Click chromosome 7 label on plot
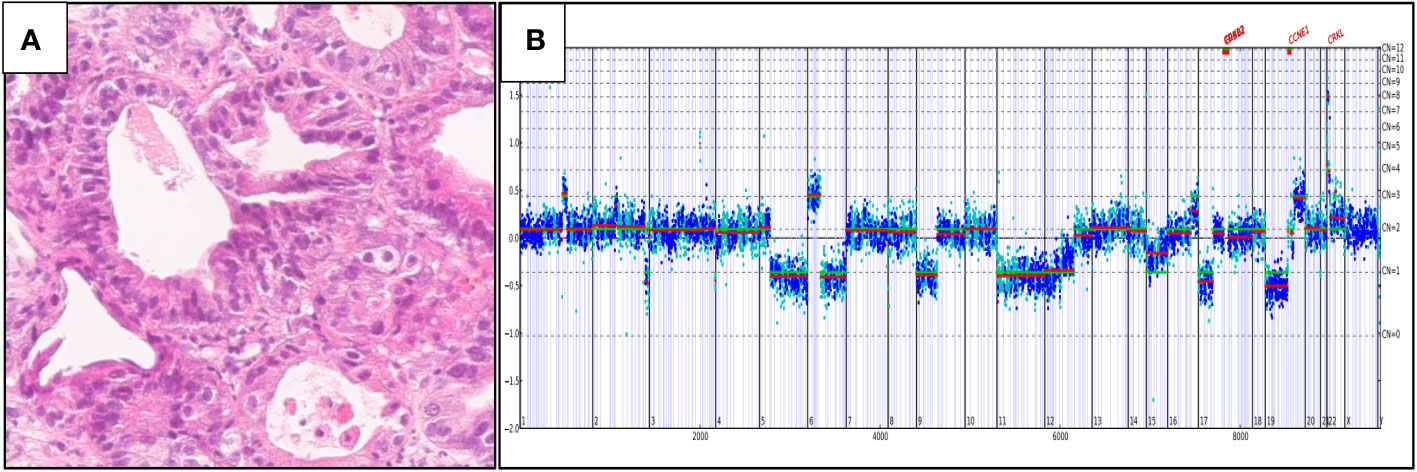This screenshot has width=1417, height=472. (849, 422)
